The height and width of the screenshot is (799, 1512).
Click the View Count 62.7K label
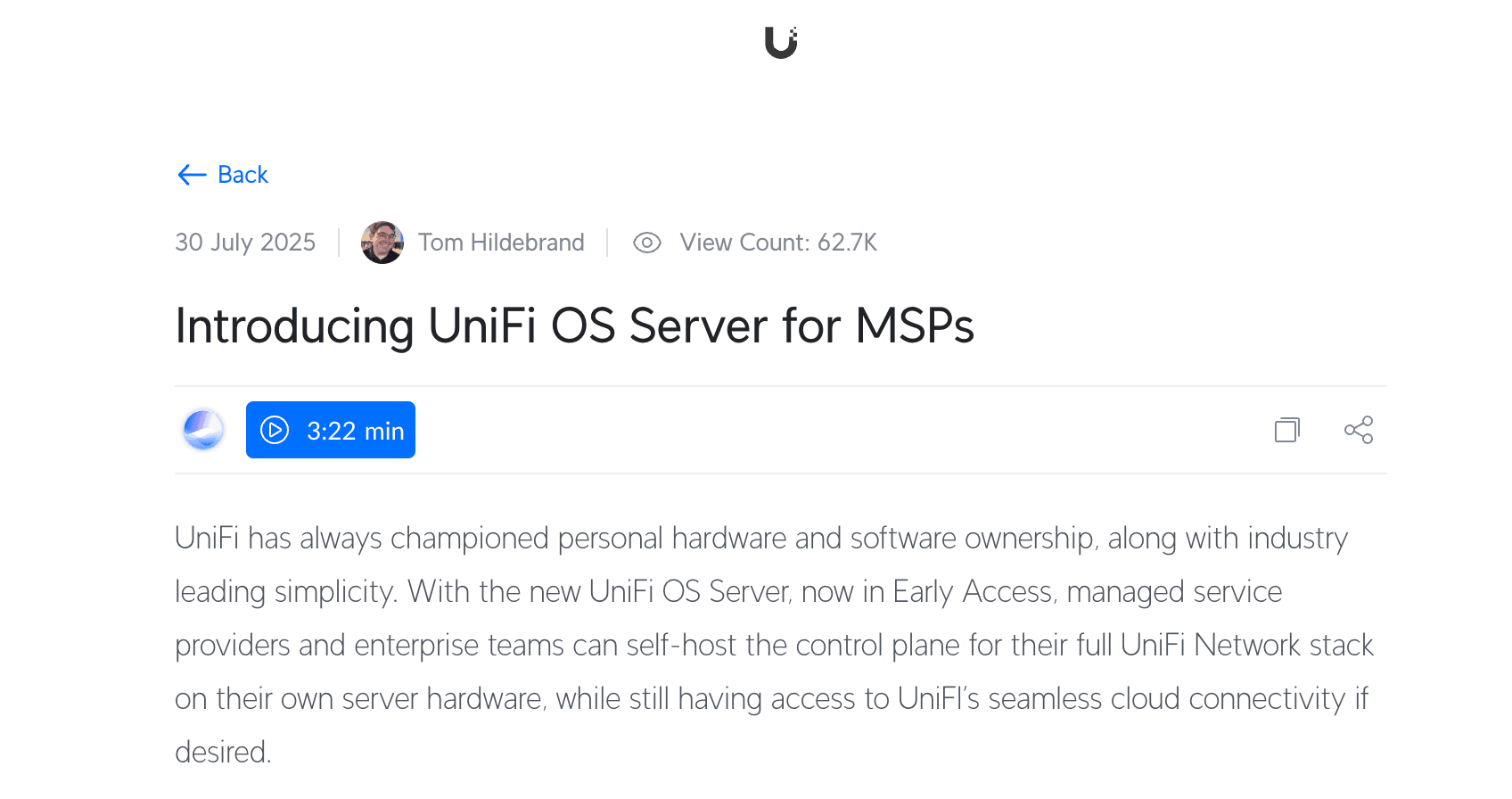(778, 243)
